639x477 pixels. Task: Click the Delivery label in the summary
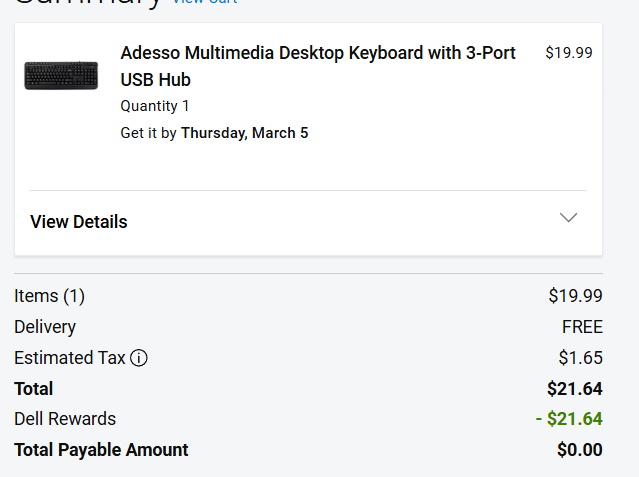tap(45, 327)
